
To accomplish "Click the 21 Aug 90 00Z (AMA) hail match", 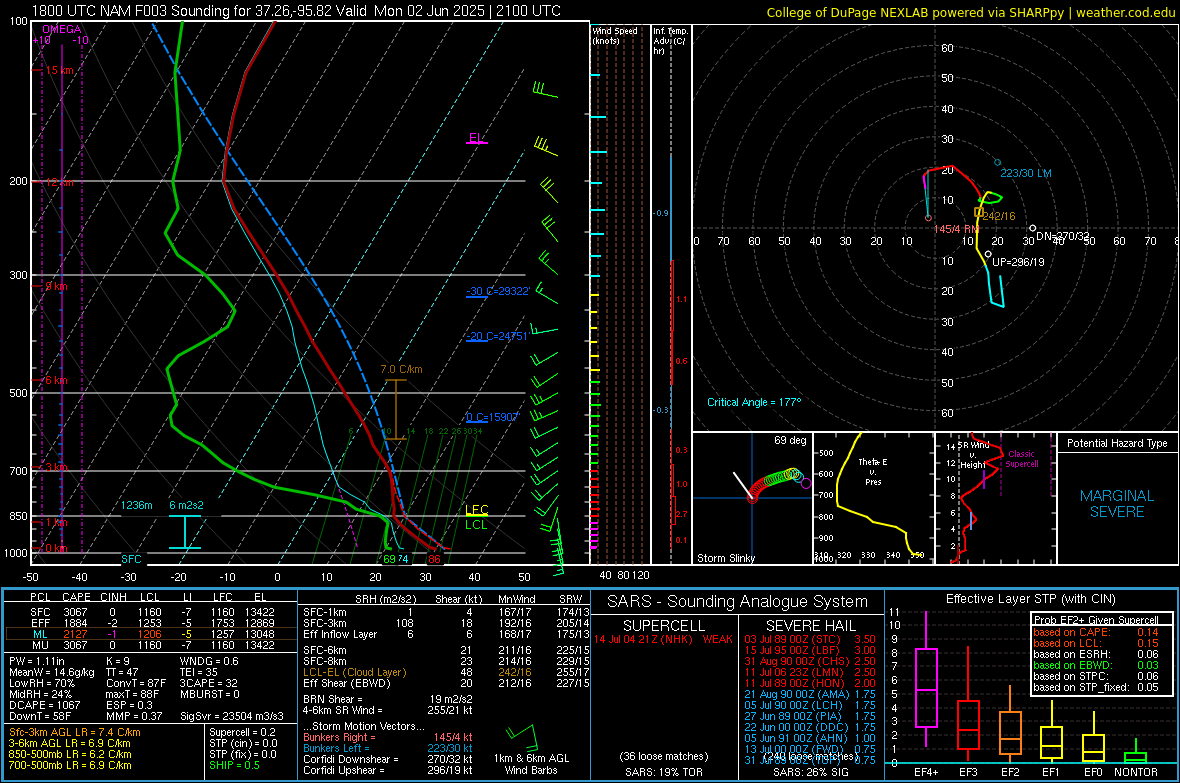I will point(810,694).
